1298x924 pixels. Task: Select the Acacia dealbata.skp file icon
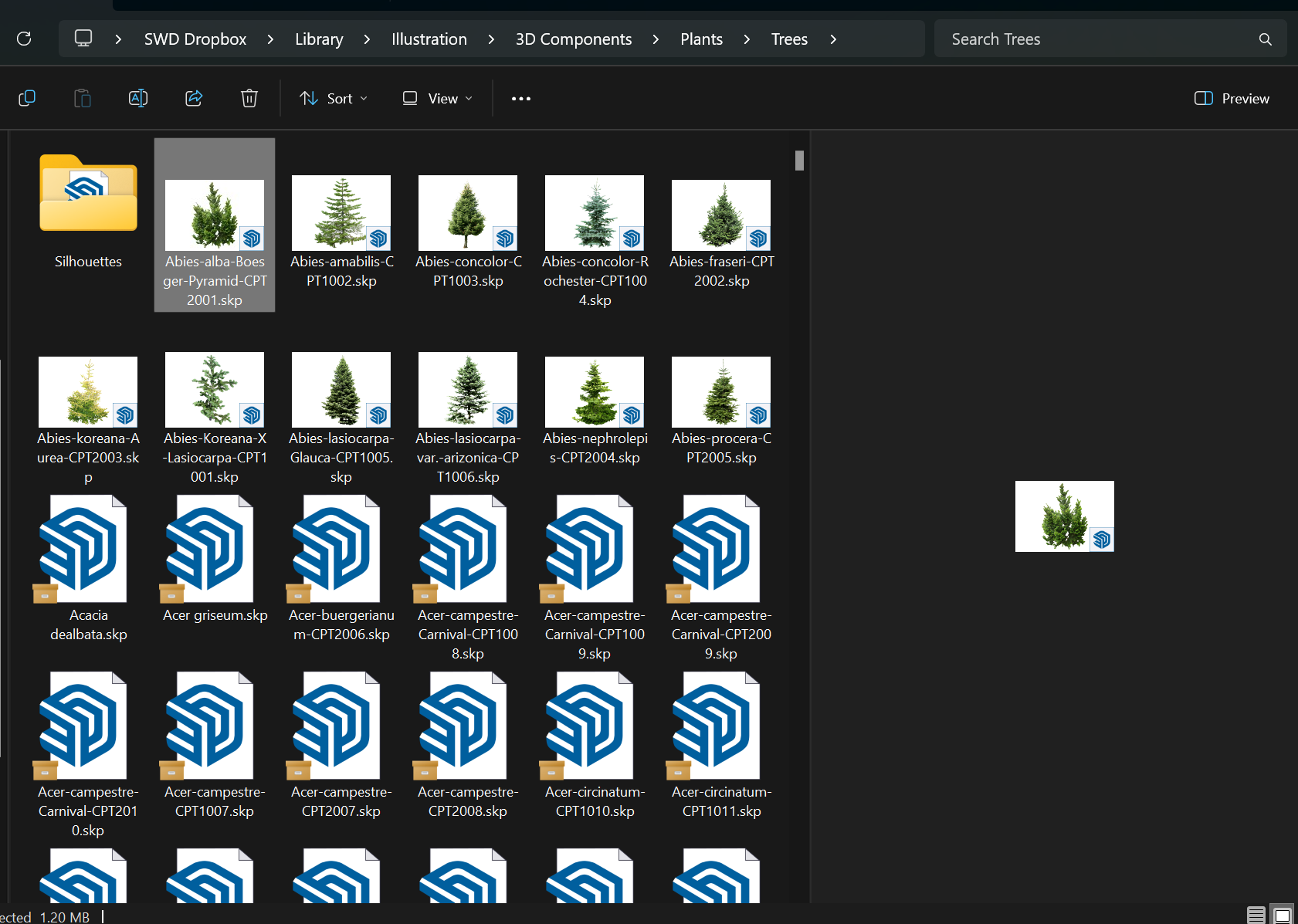point(82,549)
